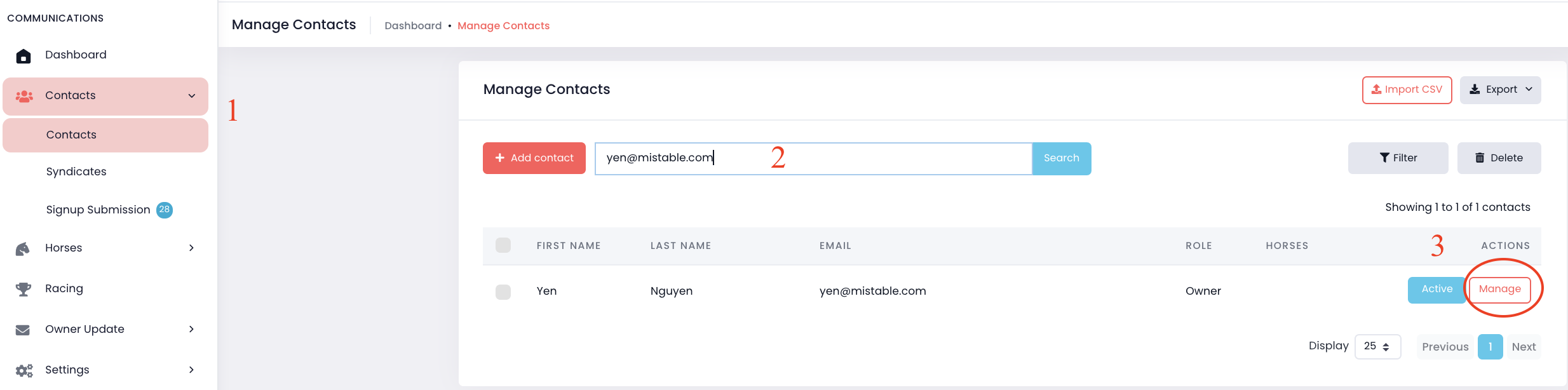Click the Settings gears icon
This screenshot has height=390, width=1568.
click(x=24, y=370)
